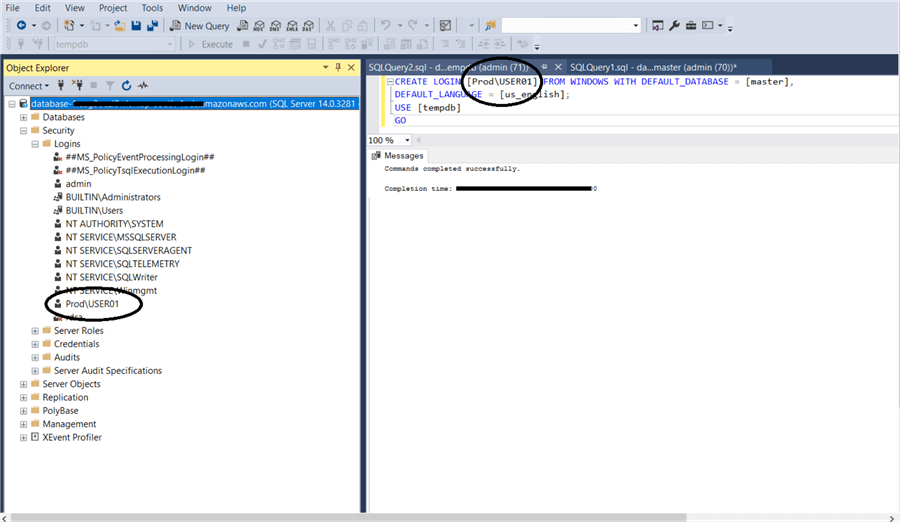Expand the Management node

pyautogui.click(x=24, y=424)
